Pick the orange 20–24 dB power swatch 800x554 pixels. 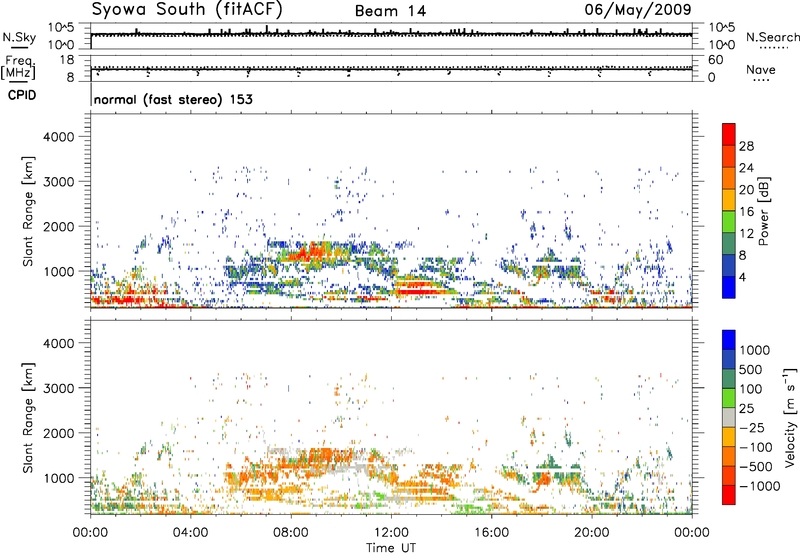click(x=729, y=178)
